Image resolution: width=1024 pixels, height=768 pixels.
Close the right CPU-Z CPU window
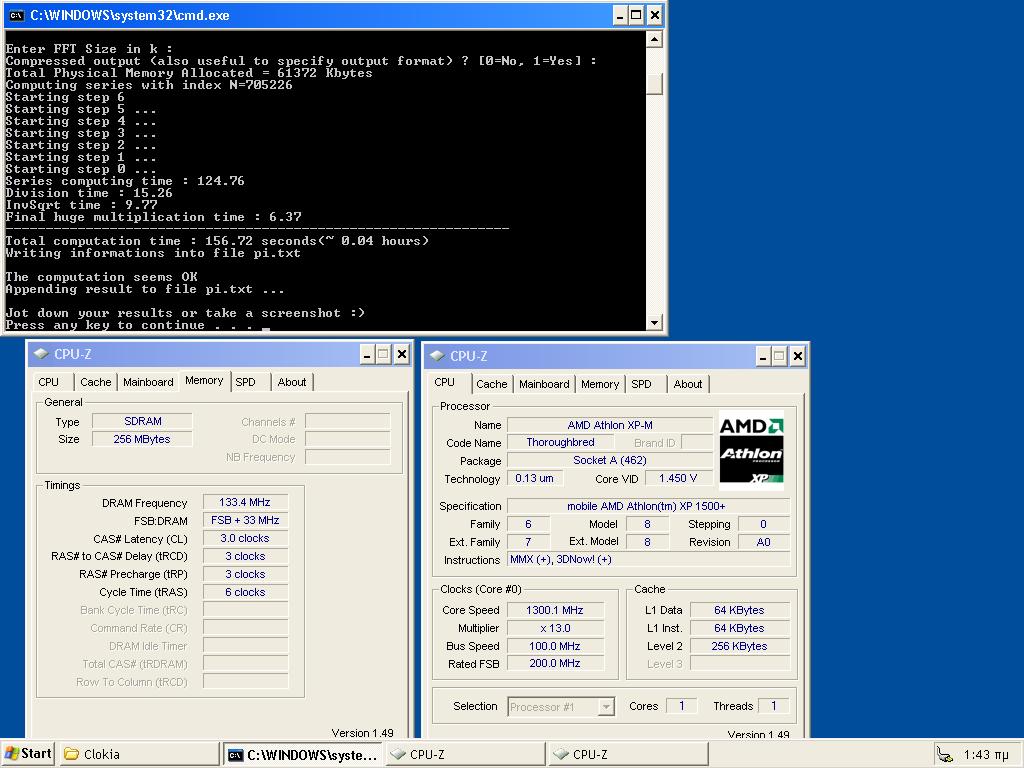pos(797,357)
